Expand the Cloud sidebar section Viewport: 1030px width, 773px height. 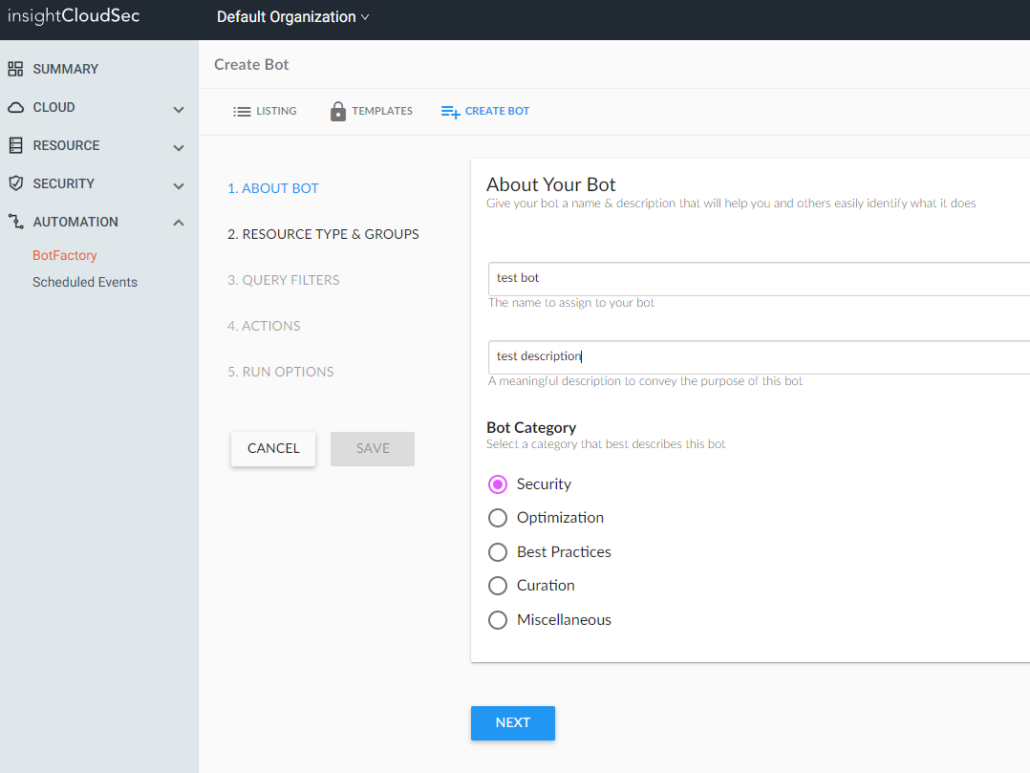(x=178, y=107)
